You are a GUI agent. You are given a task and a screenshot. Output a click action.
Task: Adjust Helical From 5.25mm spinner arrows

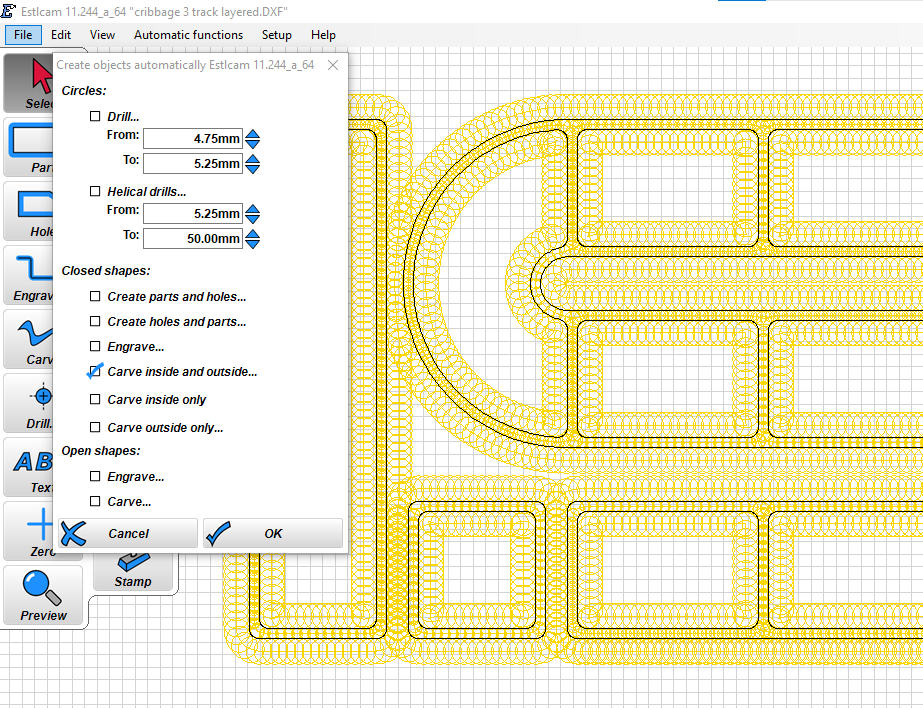(253, 214)
